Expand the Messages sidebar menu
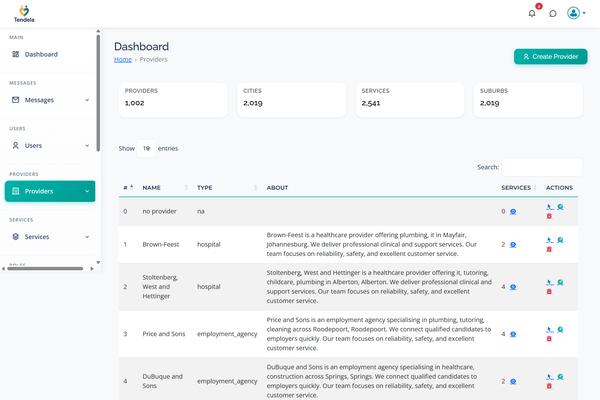 pyautogui.click(x=50, y=100)
